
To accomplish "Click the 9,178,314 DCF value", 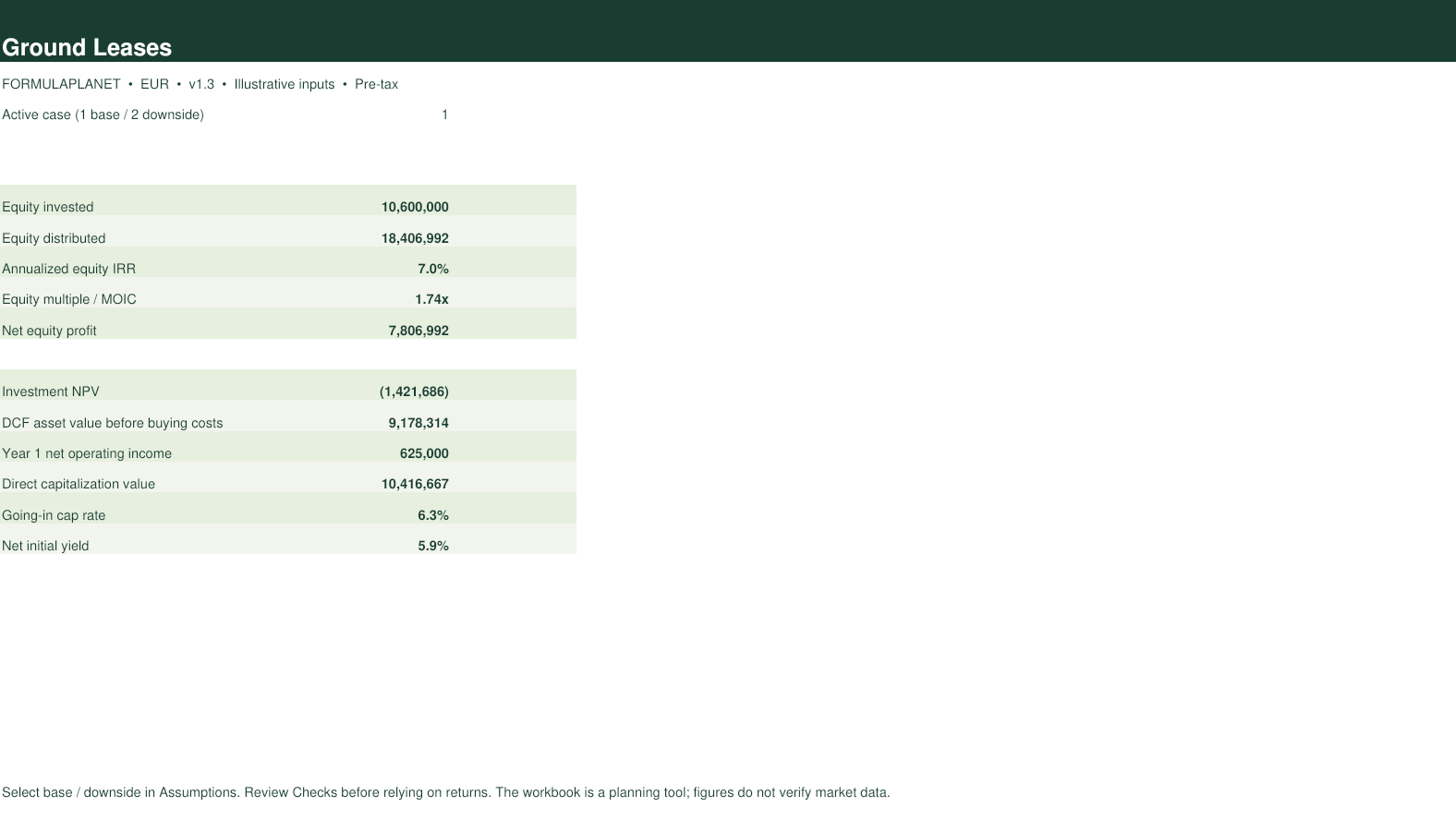I will [x=419, y=423].
